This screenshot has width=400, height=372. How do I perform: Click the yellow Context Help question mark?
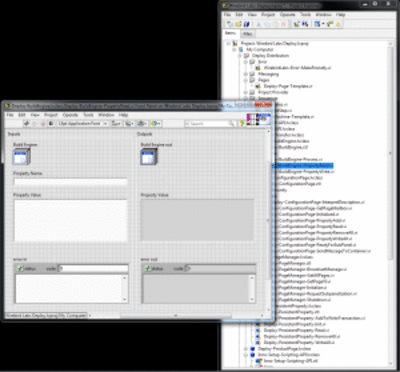coord(242,124)
